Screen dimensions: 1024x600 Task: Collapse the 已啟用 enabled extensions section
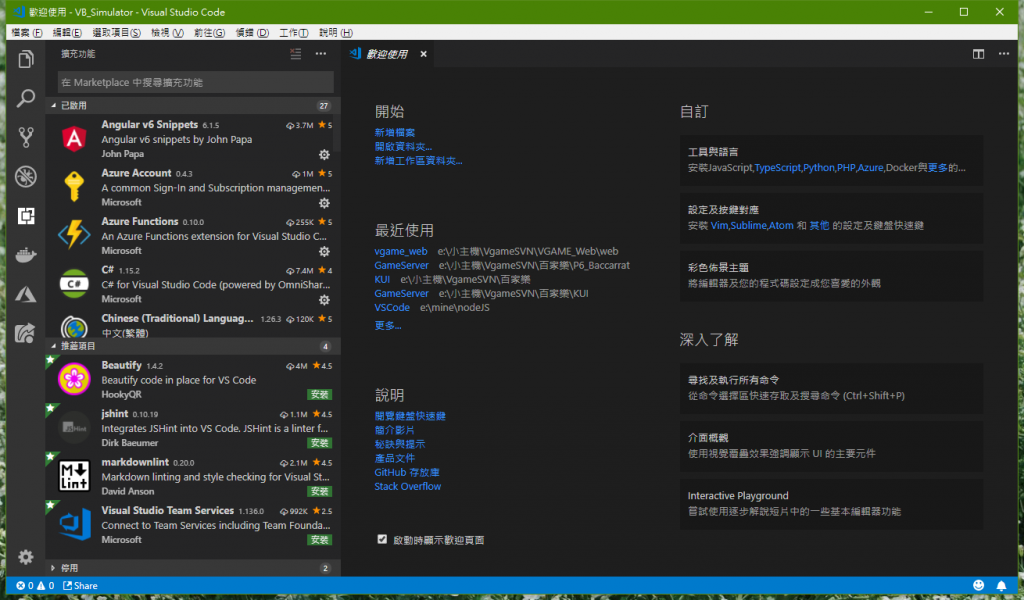(x=193, y=106)
